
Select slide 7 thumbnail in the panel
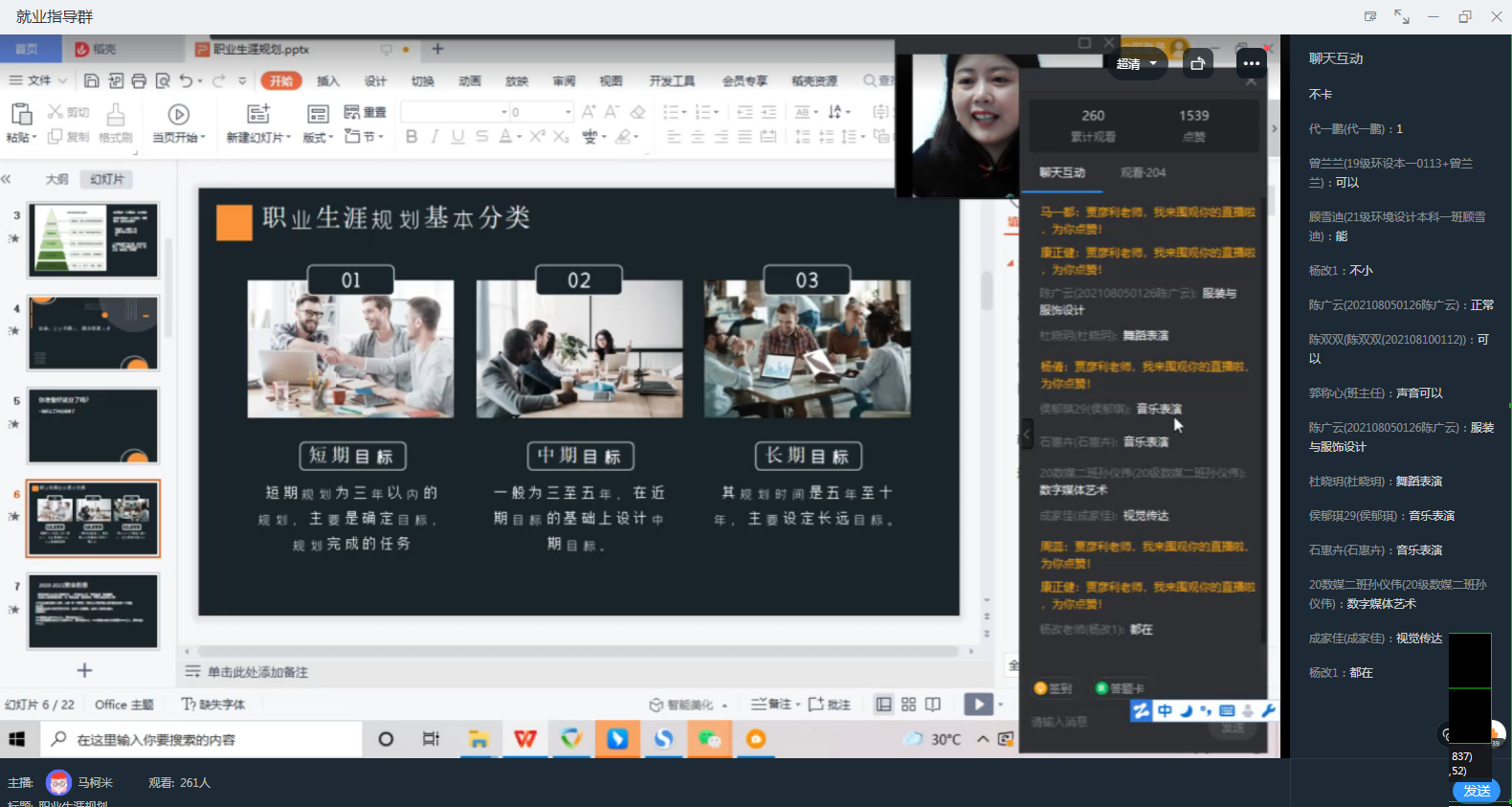[x=93, y=611]
